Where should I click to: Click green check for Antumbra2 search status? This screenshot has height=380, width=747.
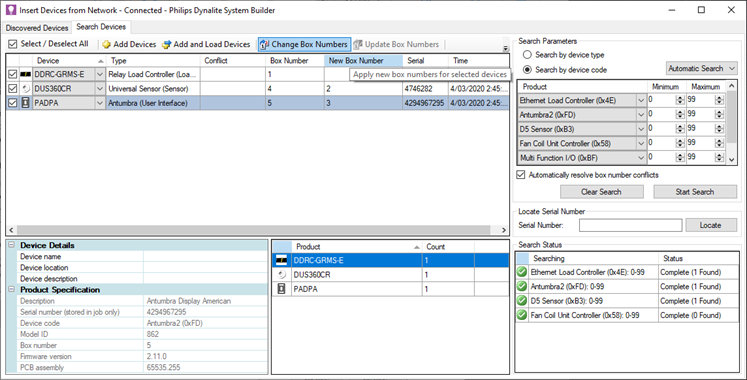pyautogui.click(x=522, y=286)
